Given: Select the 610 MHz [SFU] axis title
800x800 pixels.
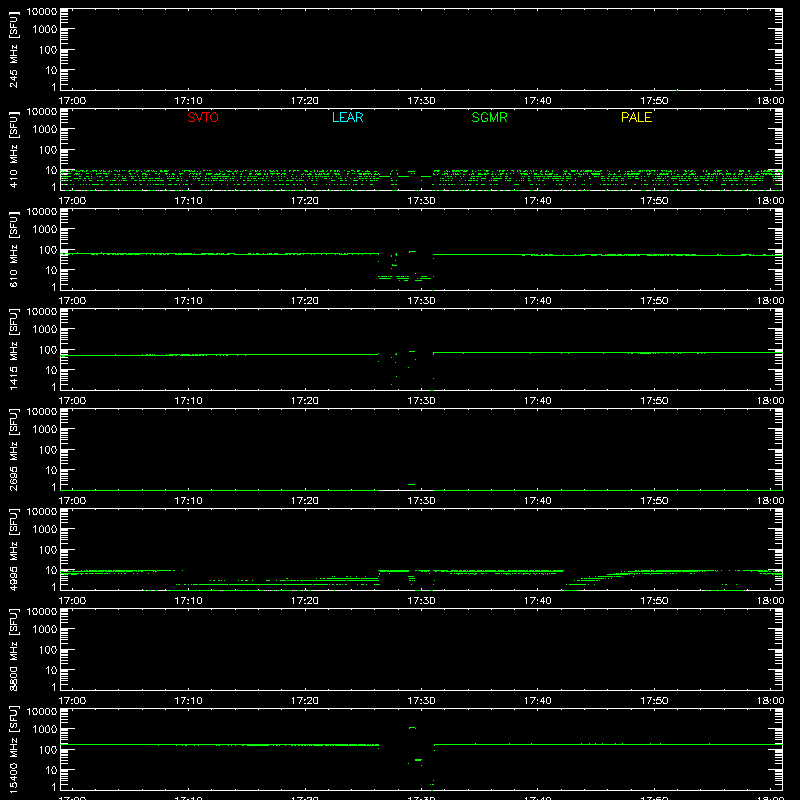Looking at the screenshot, I should [x=13, y=249].
